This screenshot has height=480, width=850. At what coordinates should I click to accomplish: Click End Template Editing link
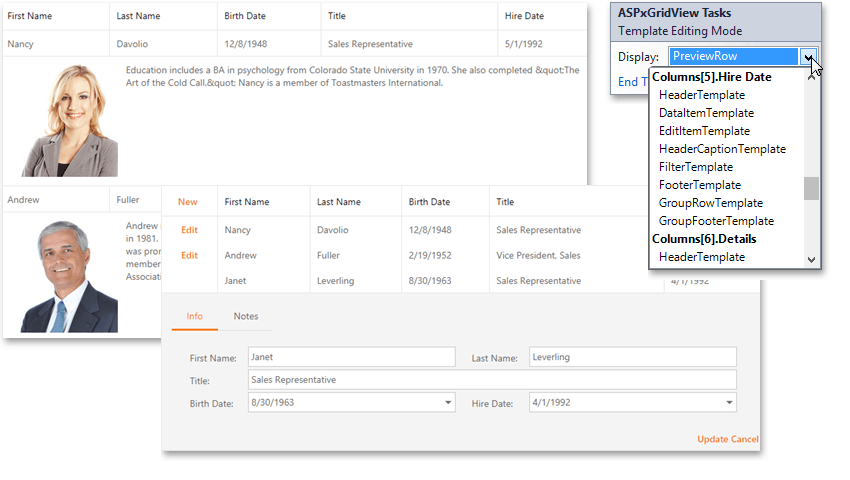633,82
